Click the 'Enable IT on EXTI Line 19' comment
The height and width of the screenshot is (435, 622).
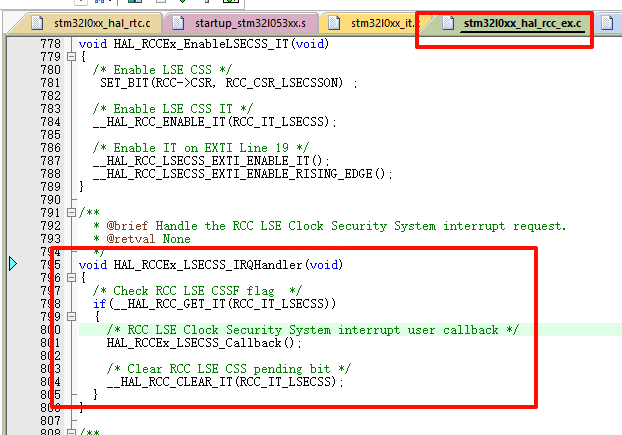(201, 148)
